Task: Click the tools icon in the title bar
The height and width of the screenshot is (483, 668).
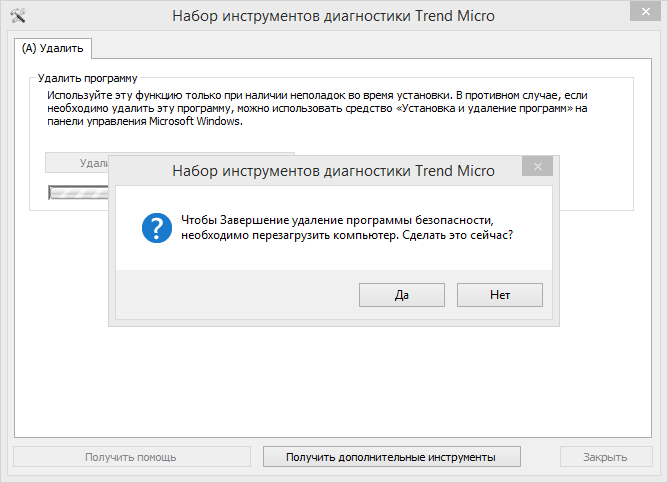Action: [18, 16]
